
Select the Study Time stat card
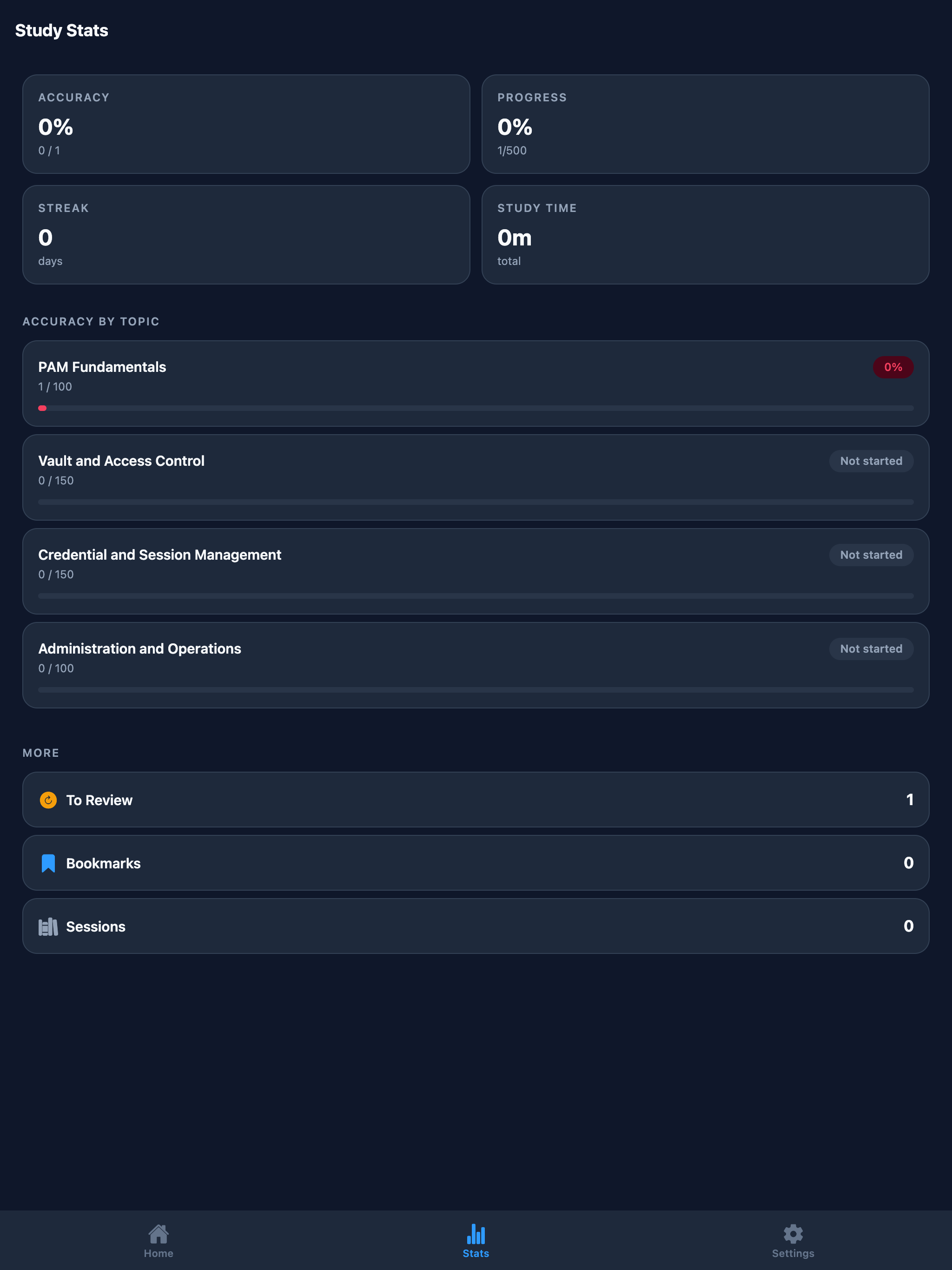(x=705, y=234)
